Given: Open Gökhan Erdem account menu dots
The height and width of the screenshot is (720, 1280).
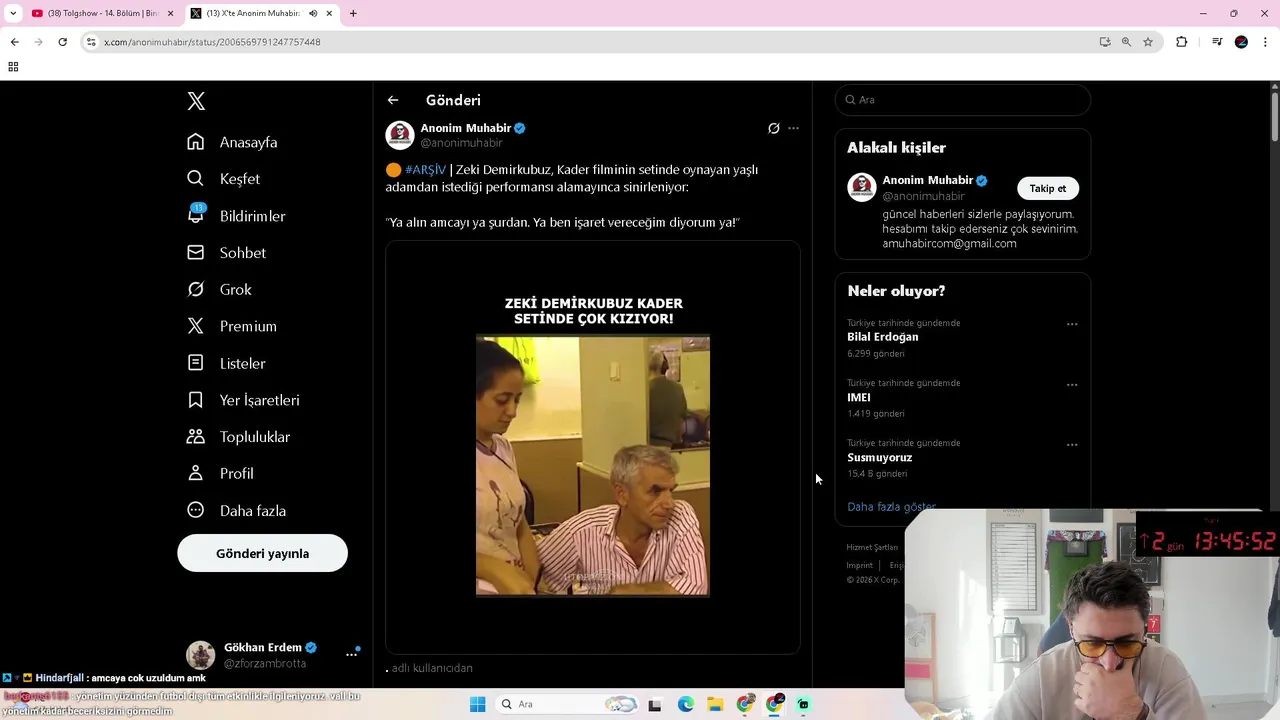Looking at the screenshot, I should [x=352, y=654].
